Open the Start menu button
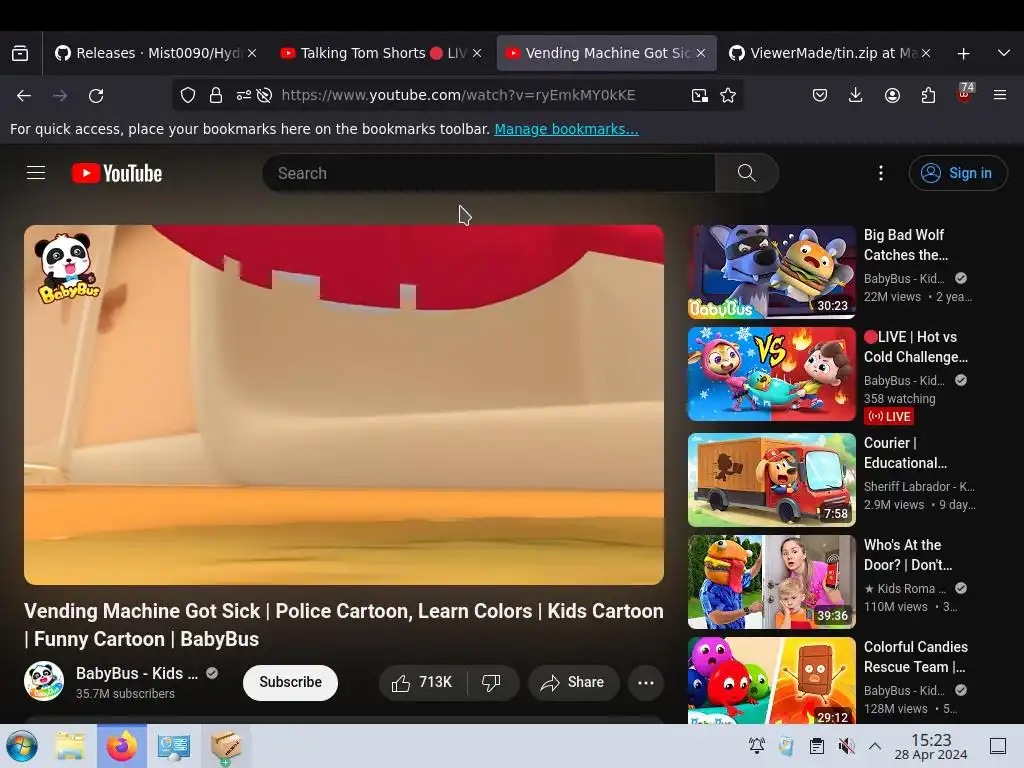Viewport: 1024px width, 768px height. point(22,746)
